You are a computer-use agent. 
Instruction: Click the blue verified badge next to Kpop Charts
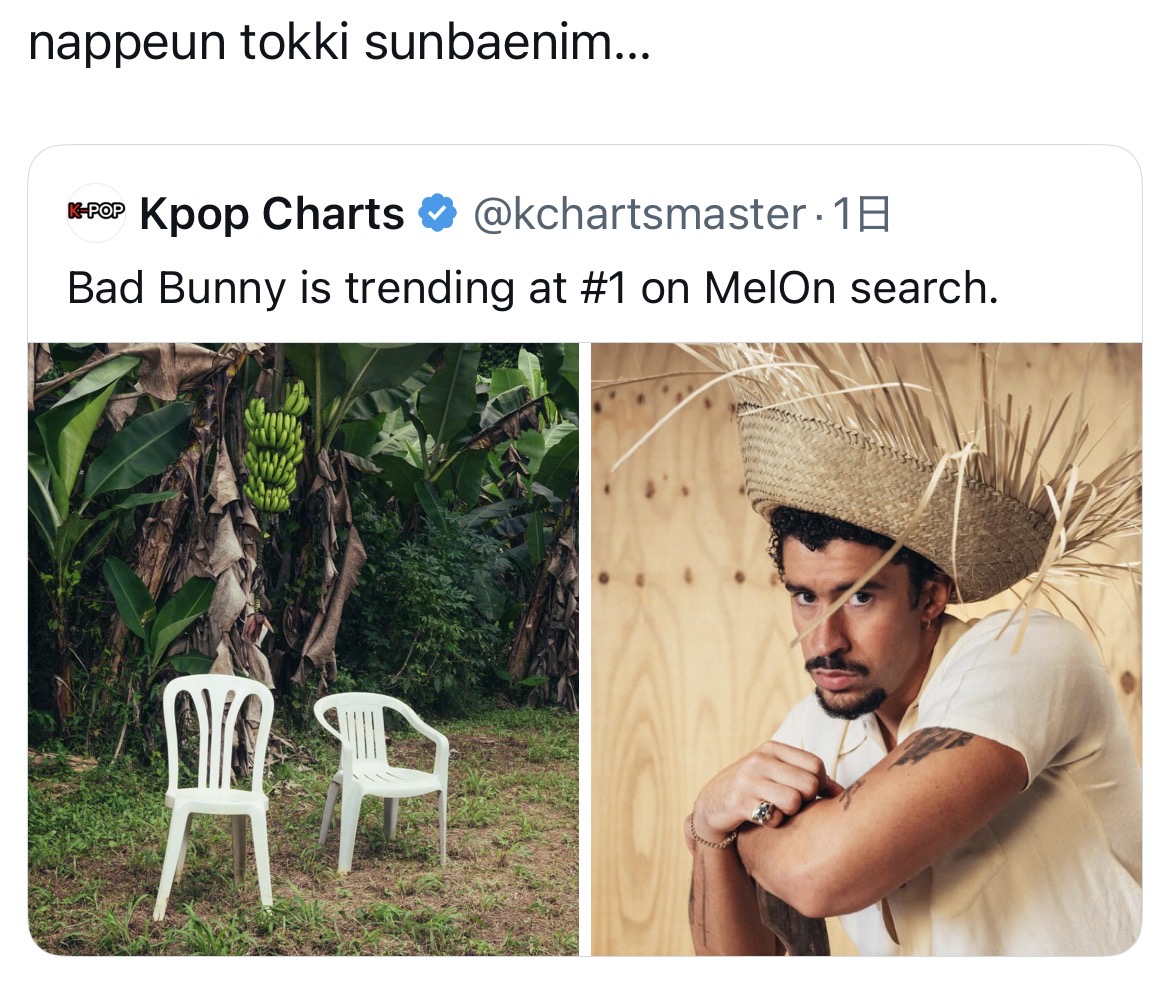[437, 214]
